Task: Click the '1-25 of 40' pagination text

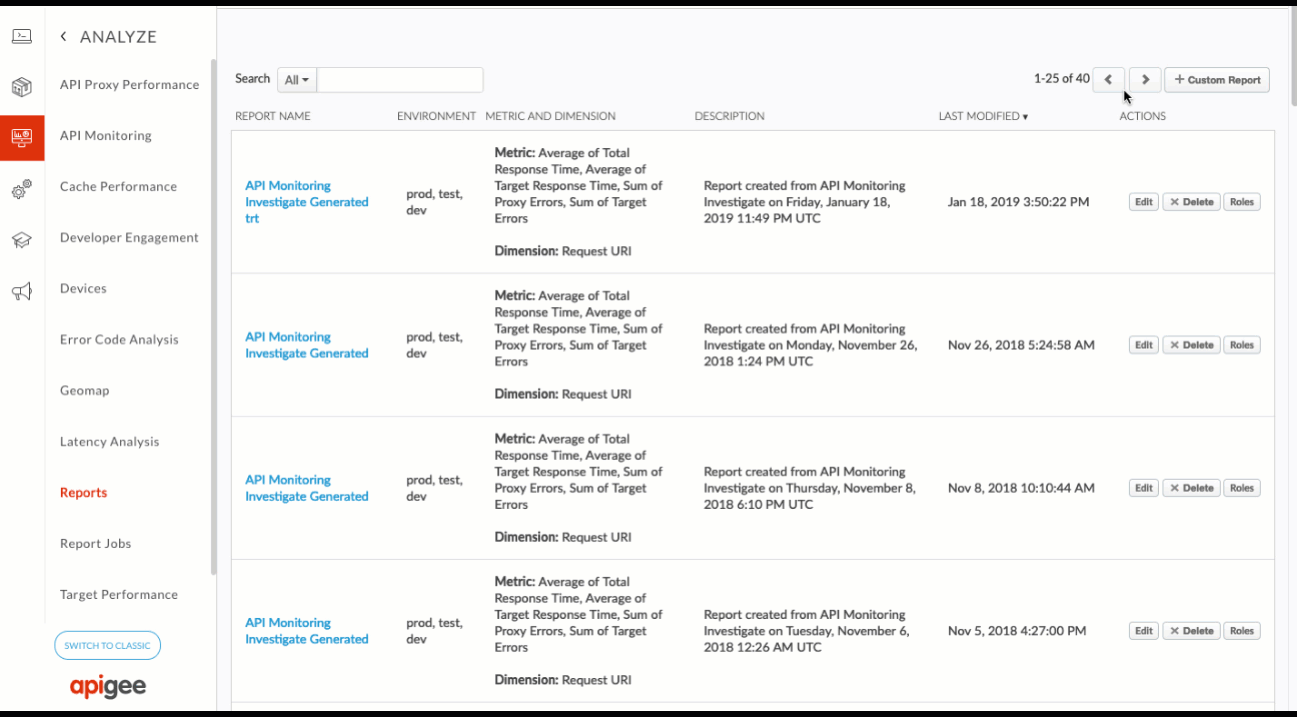Action: [1061, 79]
